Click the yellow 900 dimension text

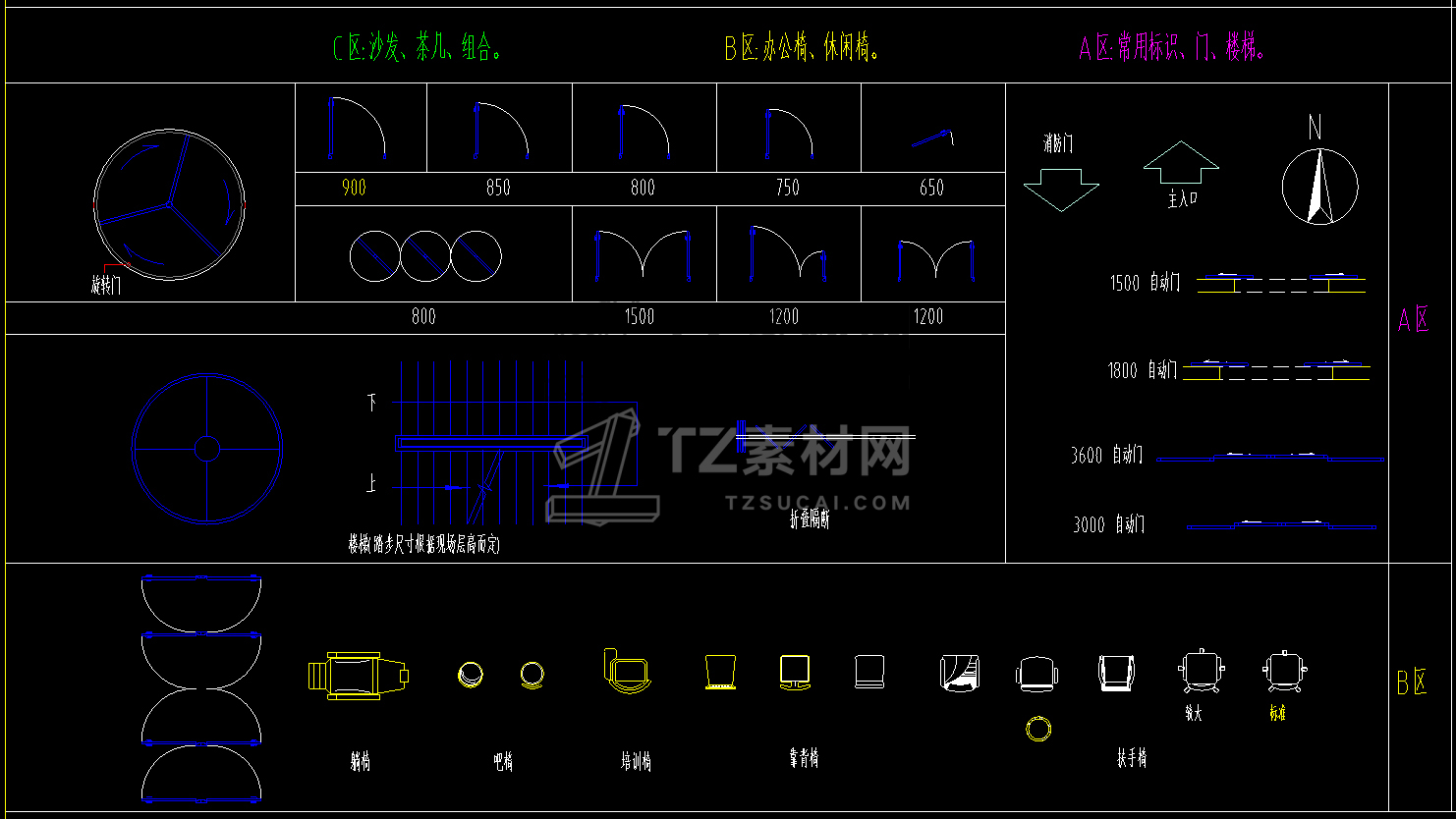point(354,188)
